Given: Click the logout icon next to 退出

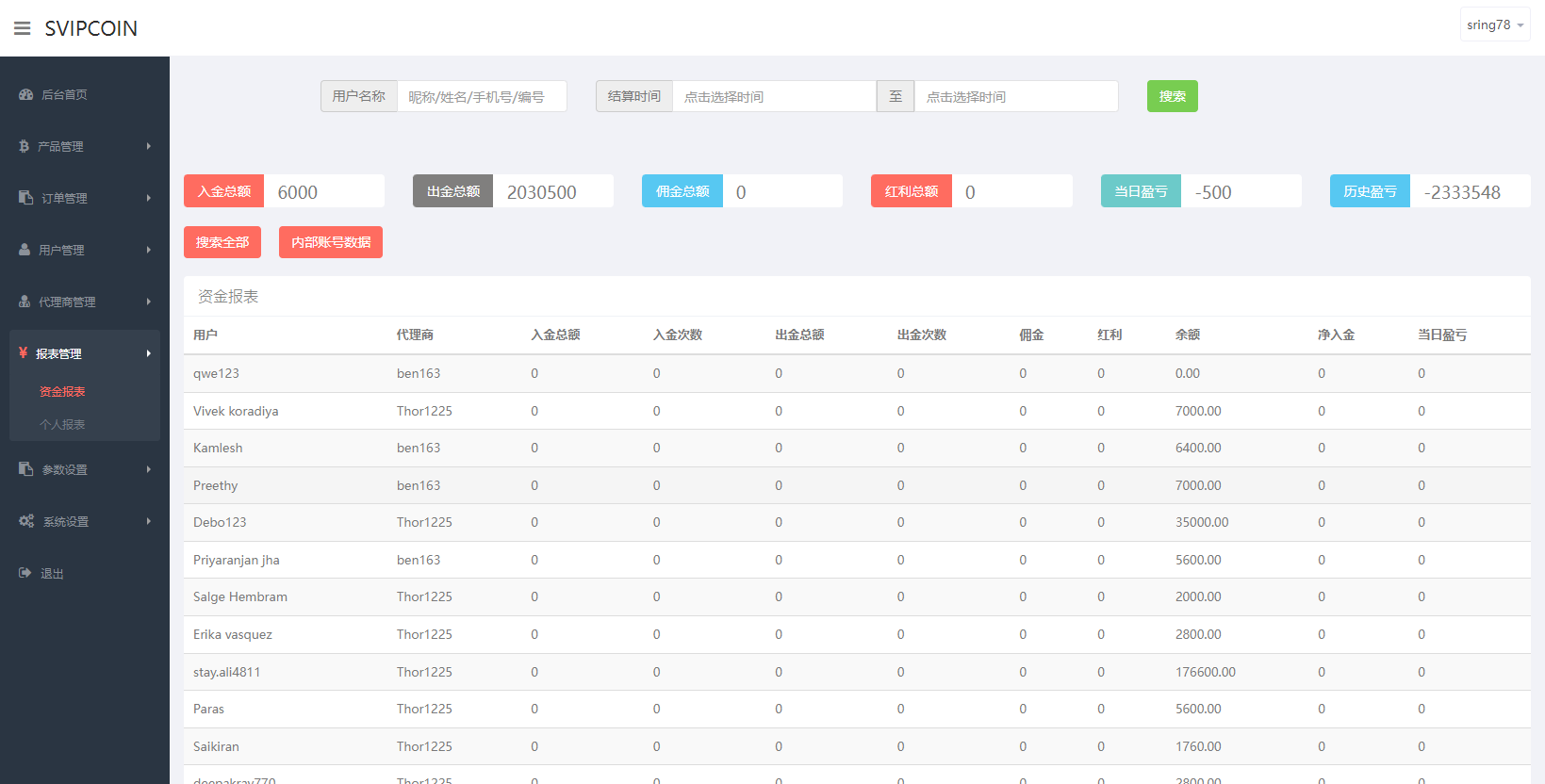Looking at the screenshot, I should [x=25, y=573].
